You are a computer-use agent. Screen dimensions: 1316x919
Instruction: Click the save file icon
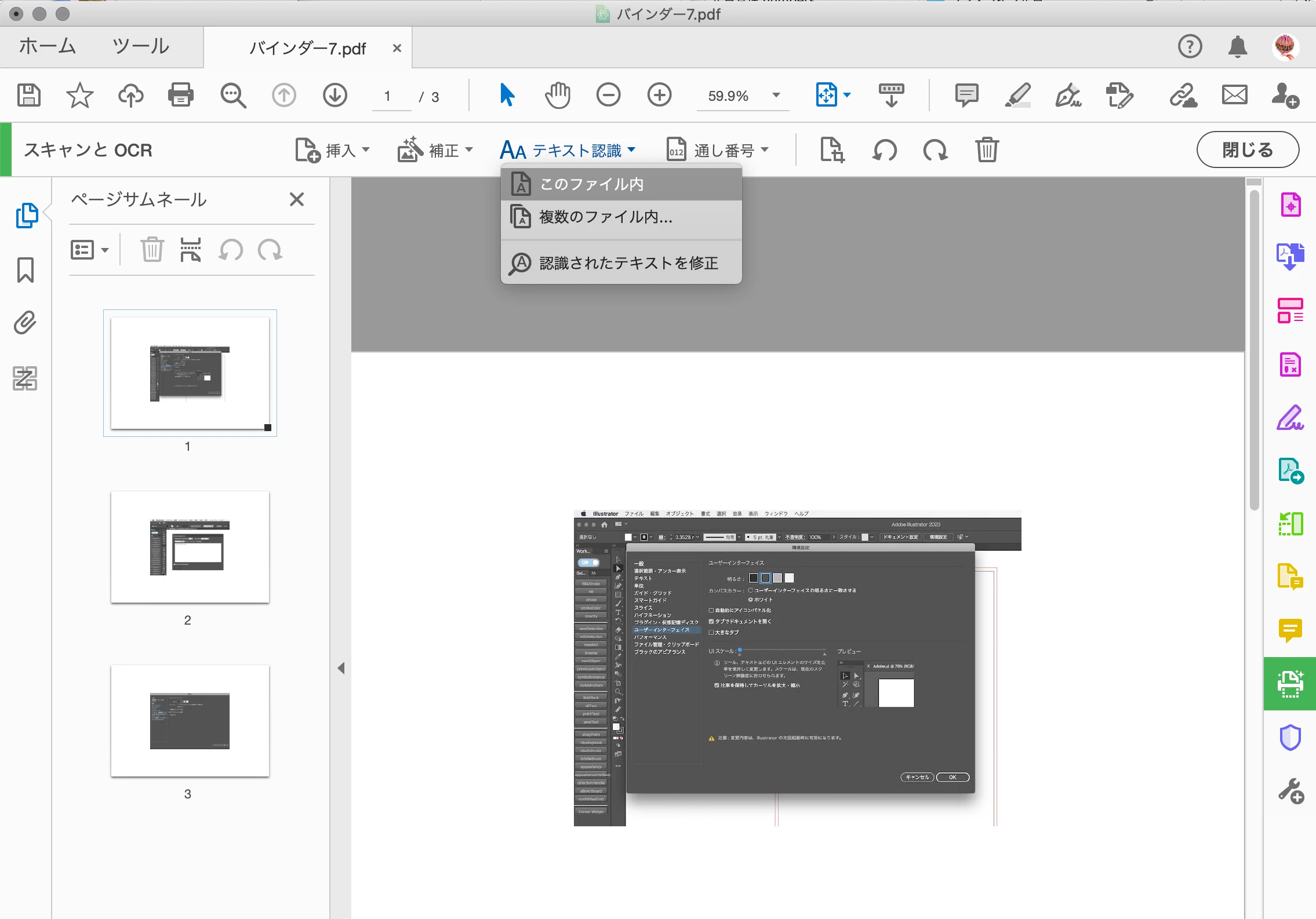coord(29,95)
